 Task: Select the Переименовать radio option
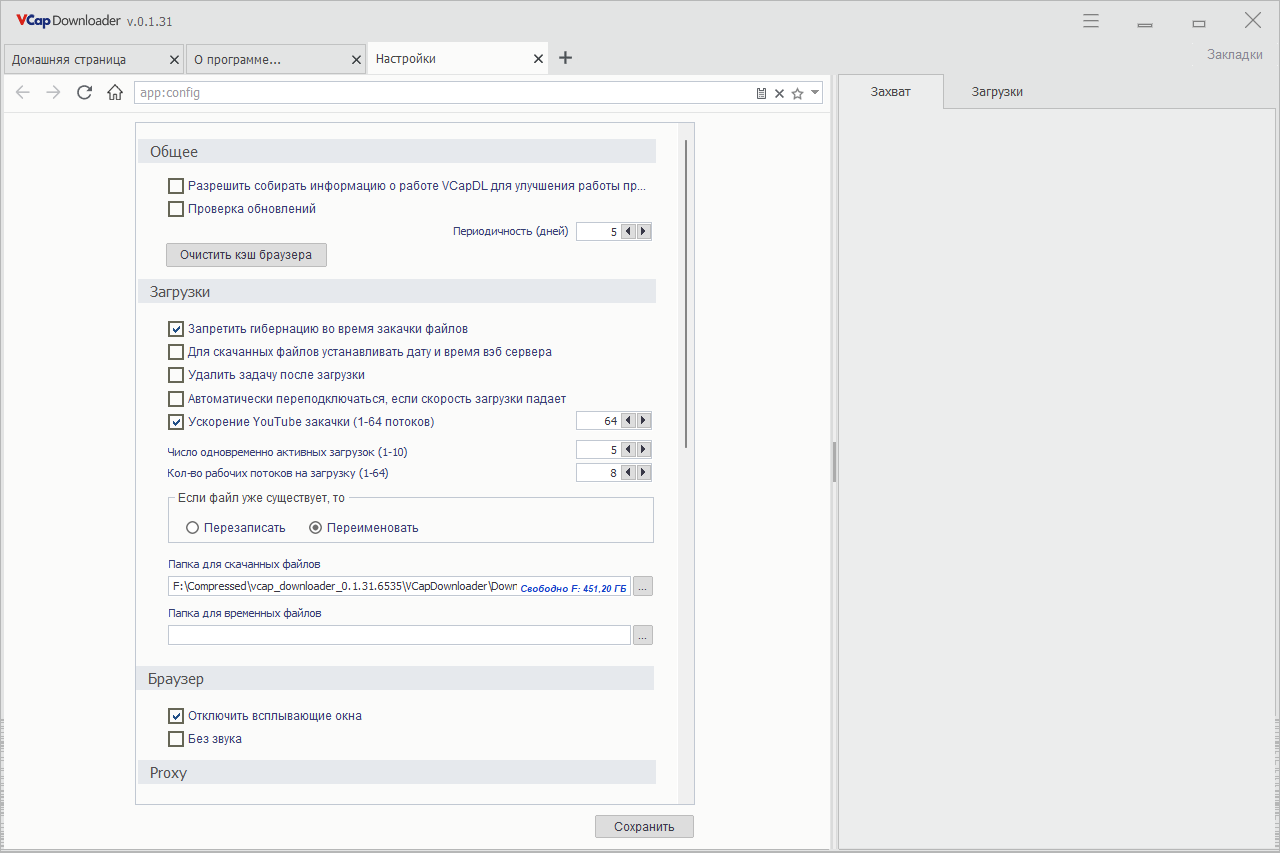tap(316, 528)
